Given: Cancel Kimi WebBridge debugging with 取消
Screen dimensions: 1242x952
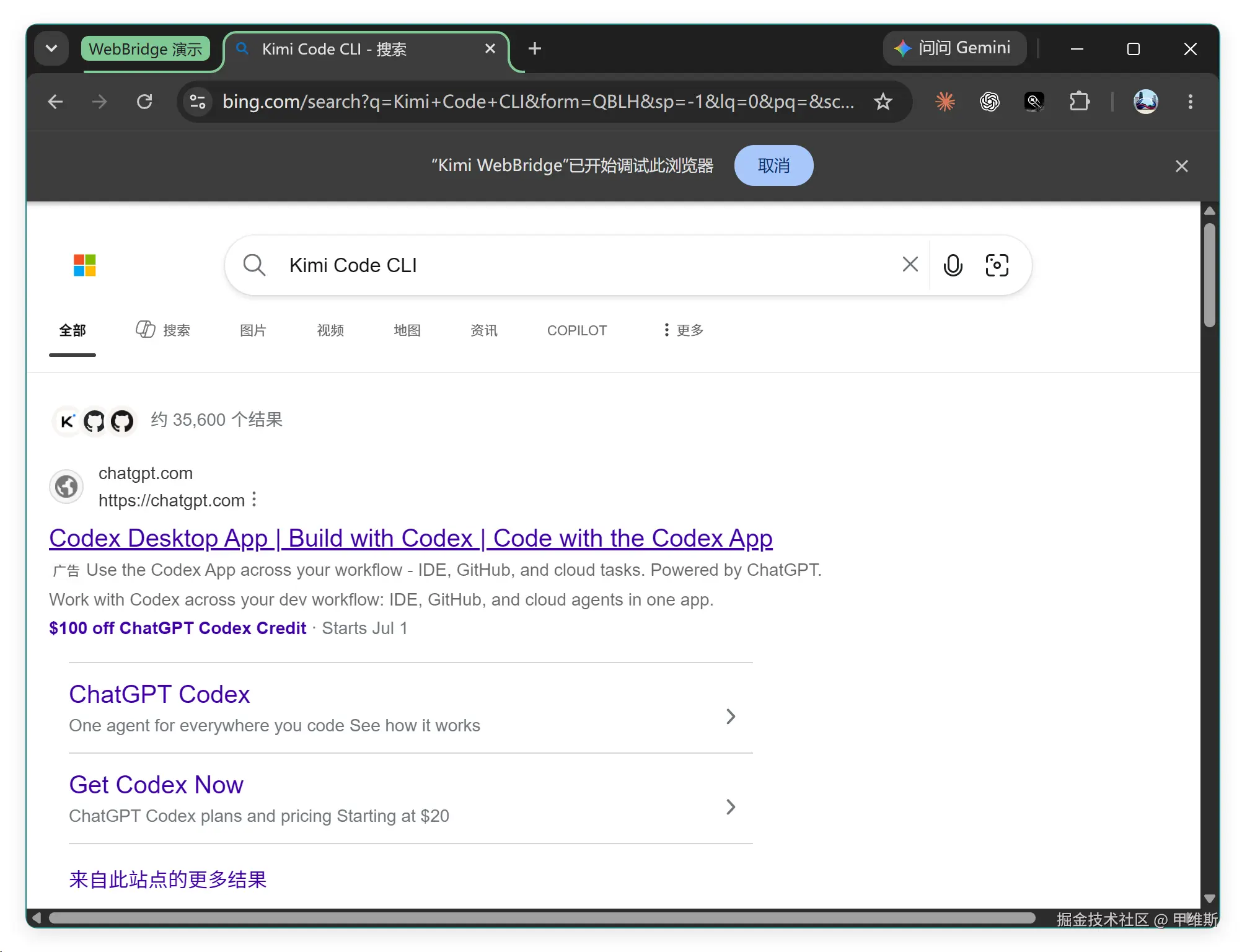Looking at the screenshot, I should [x=773, y=165].
